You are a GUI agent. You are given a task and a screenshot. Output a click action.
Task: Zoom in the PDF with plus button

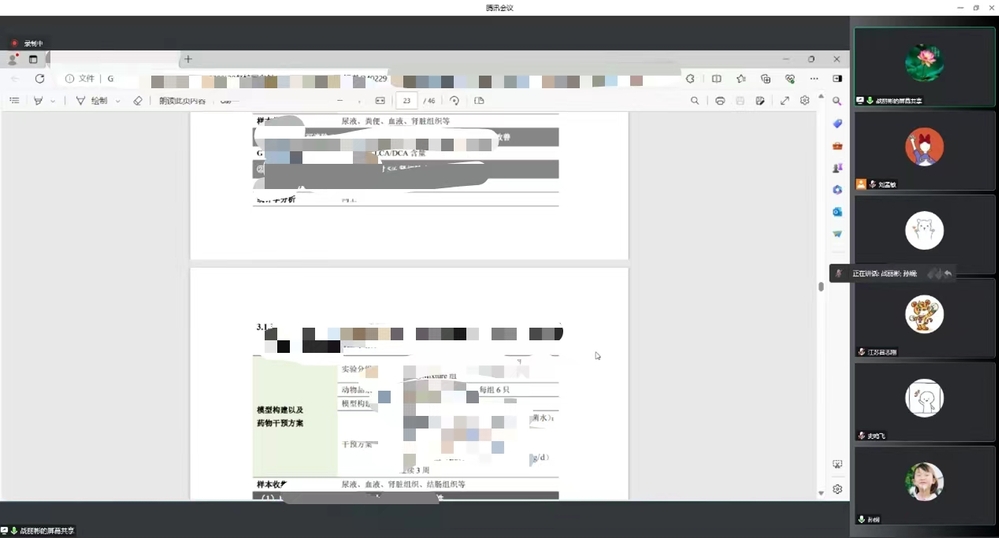tap(359, 101)
